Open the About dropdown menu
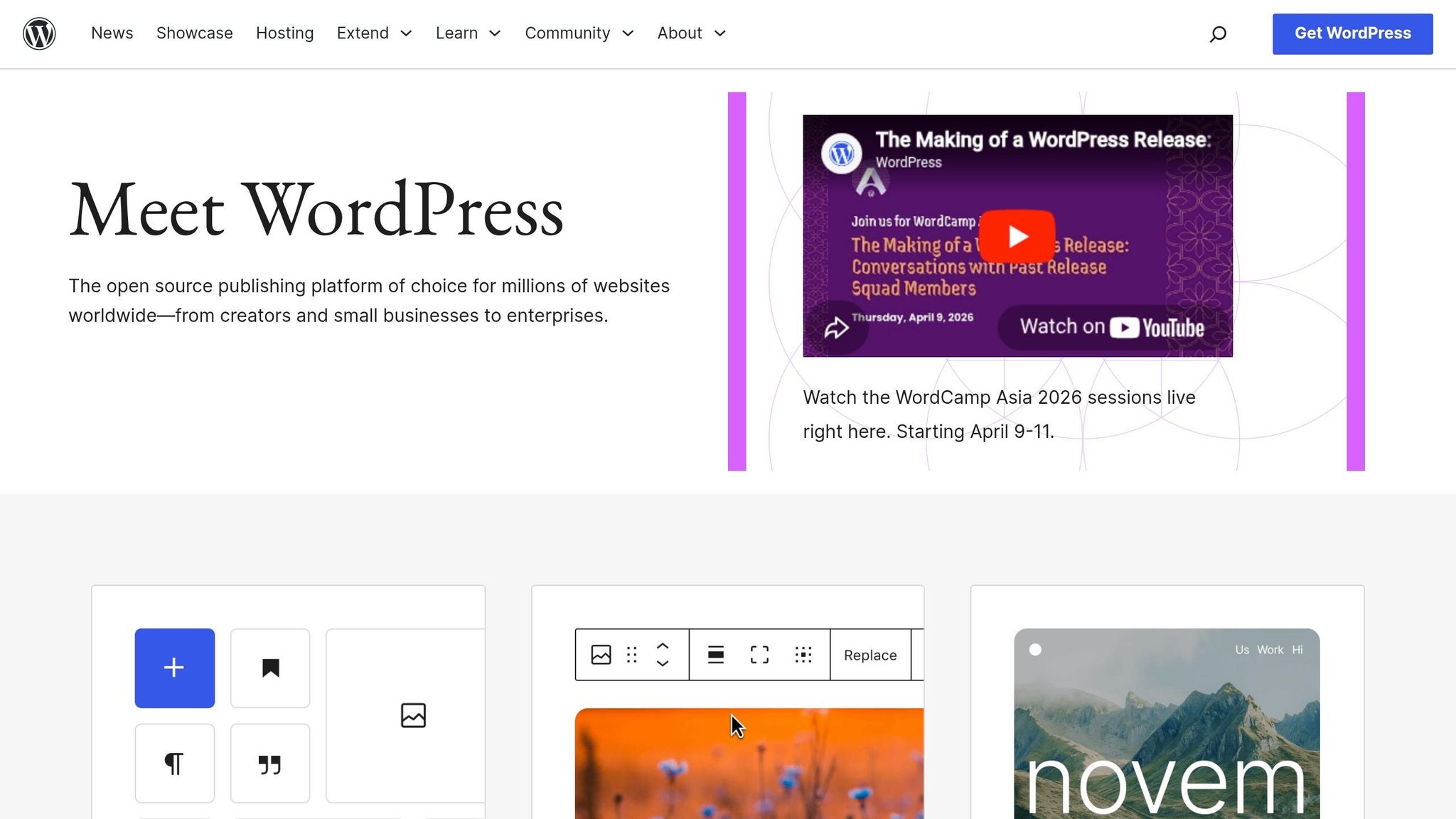The image size is (1456, 819). click(692, 33)
